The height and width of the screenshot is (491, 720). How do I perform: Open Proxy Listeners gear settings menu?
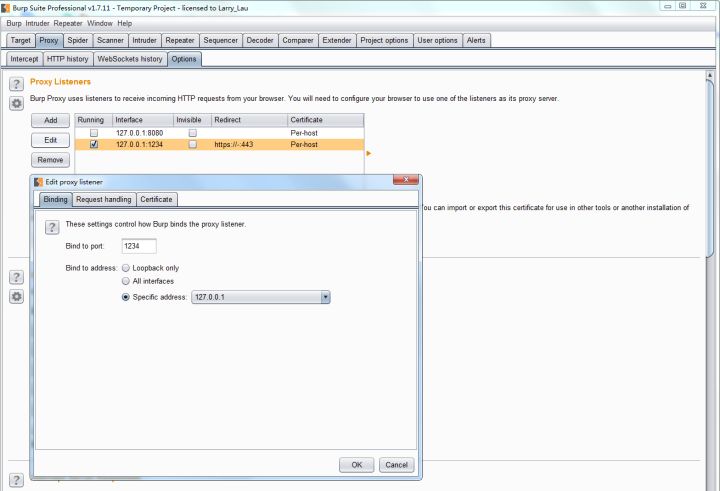(17, 104)
